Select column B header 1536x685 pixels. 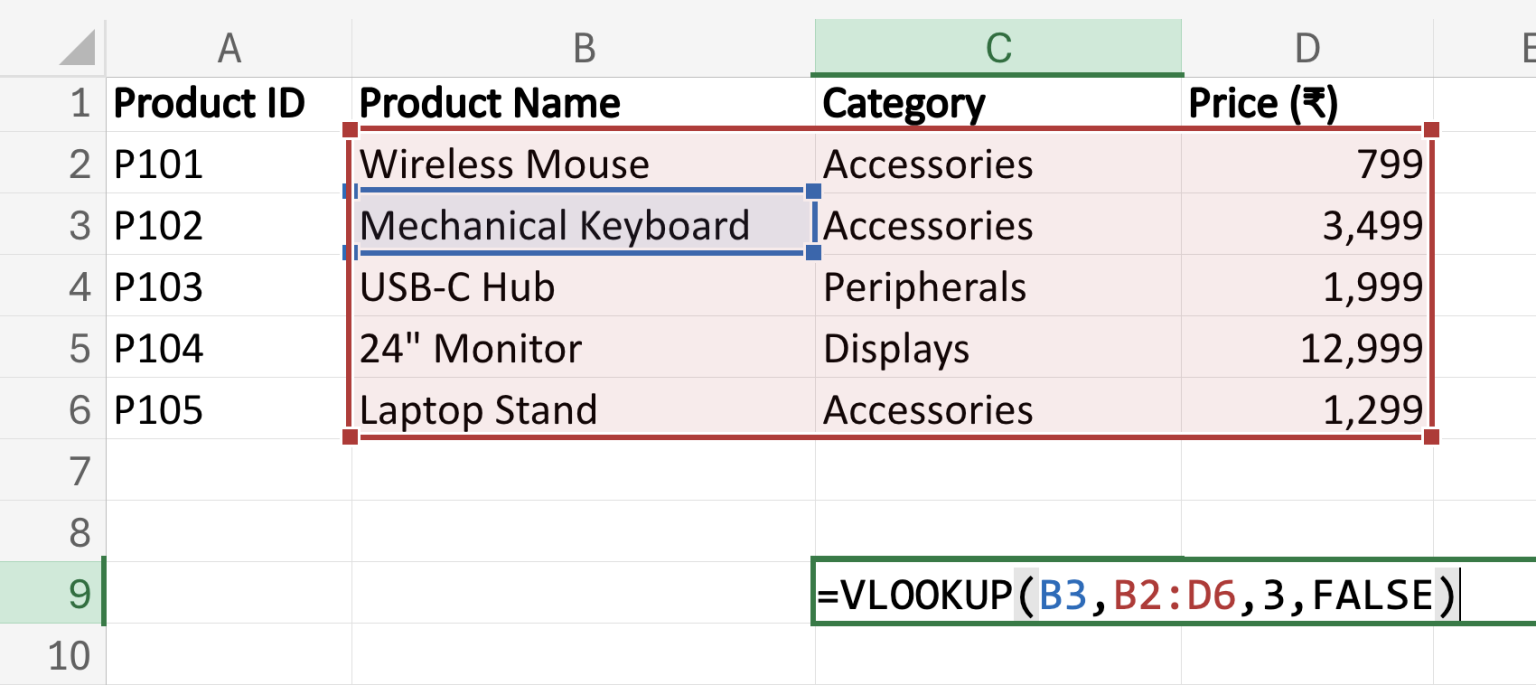coord(583,47)
